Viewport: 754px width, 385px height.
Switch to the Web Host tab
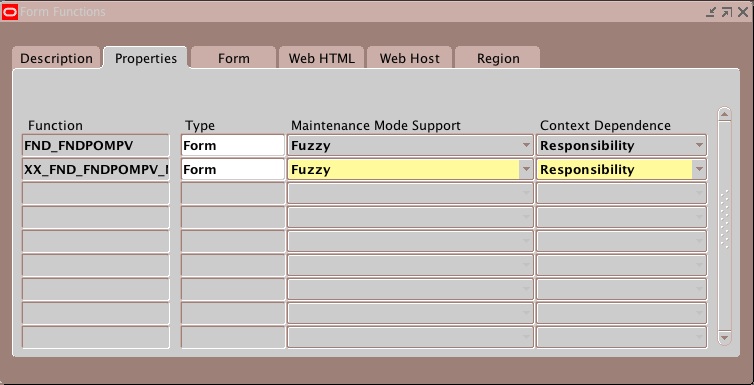click(x=409, y=58)
